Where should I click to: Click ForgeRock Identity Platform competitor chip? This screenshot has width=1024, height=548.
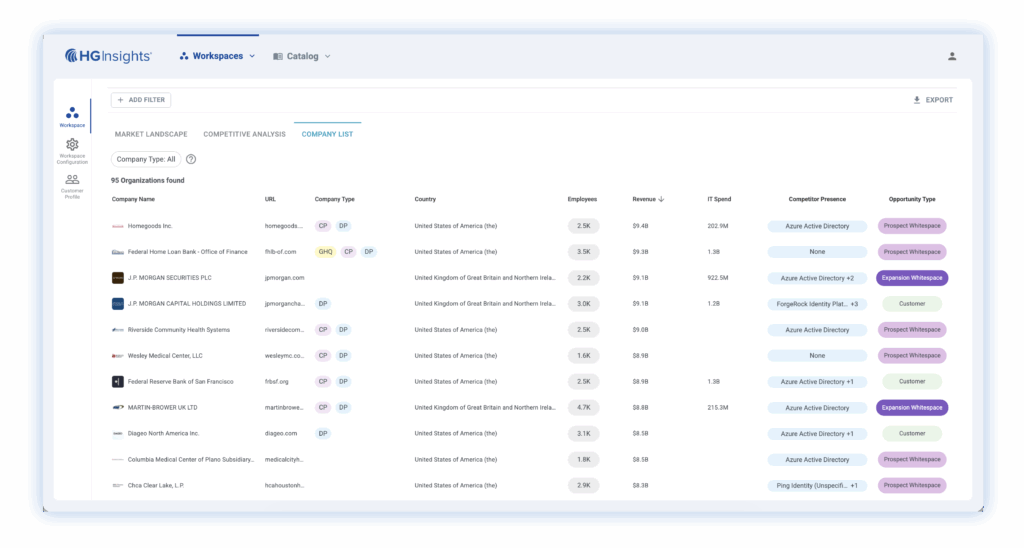pos(817,304)
